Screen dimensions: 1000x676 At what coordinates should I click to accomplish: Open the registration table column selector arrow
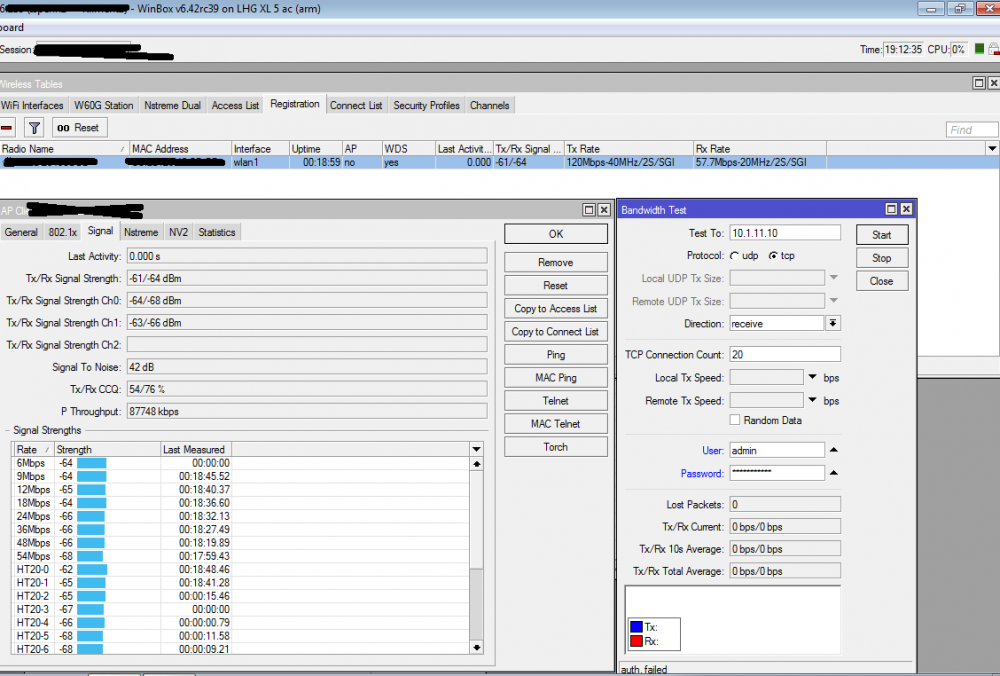coord(992,149)
